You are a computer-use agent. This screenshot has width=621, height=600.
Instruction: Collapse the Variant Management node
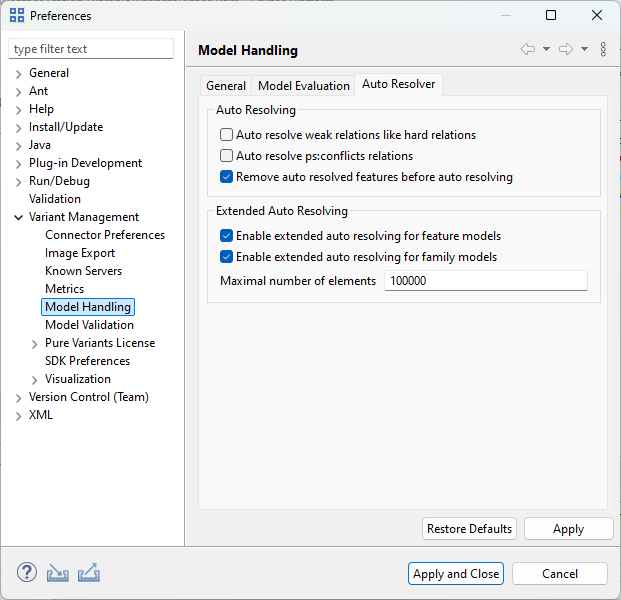click(x=18, y=217)
